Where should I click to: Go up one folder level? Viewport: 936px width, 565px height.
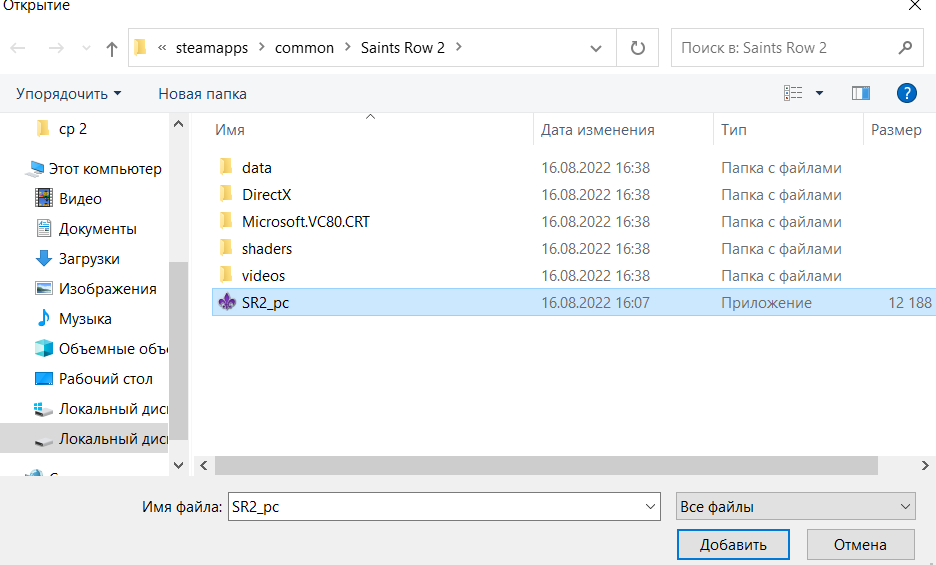(x=112, y=48)
